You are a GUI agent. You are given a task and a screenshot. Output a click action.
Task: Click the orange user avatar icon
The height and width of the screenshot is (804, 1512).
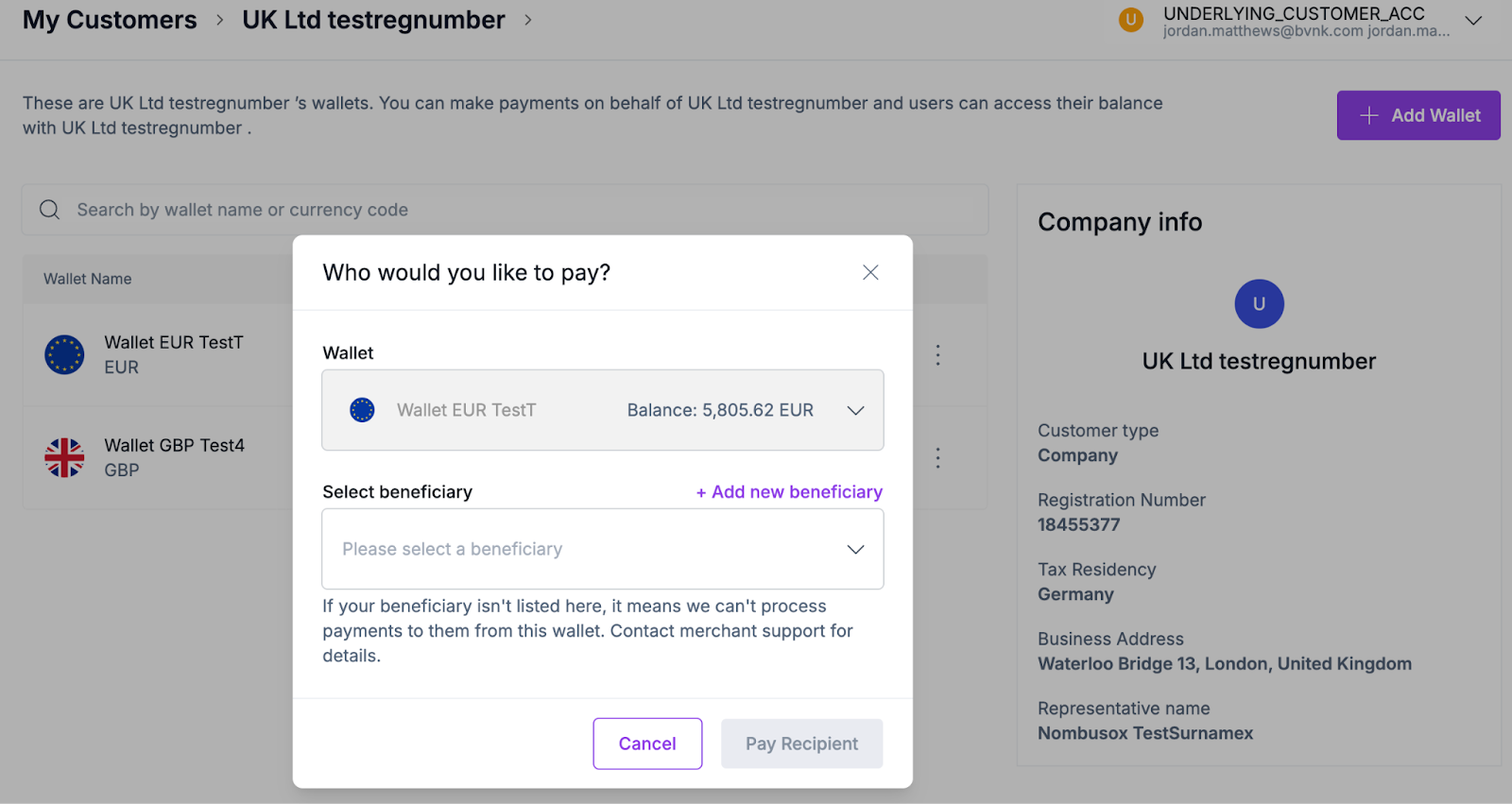pyautogui.click(x=1130, y=20)
